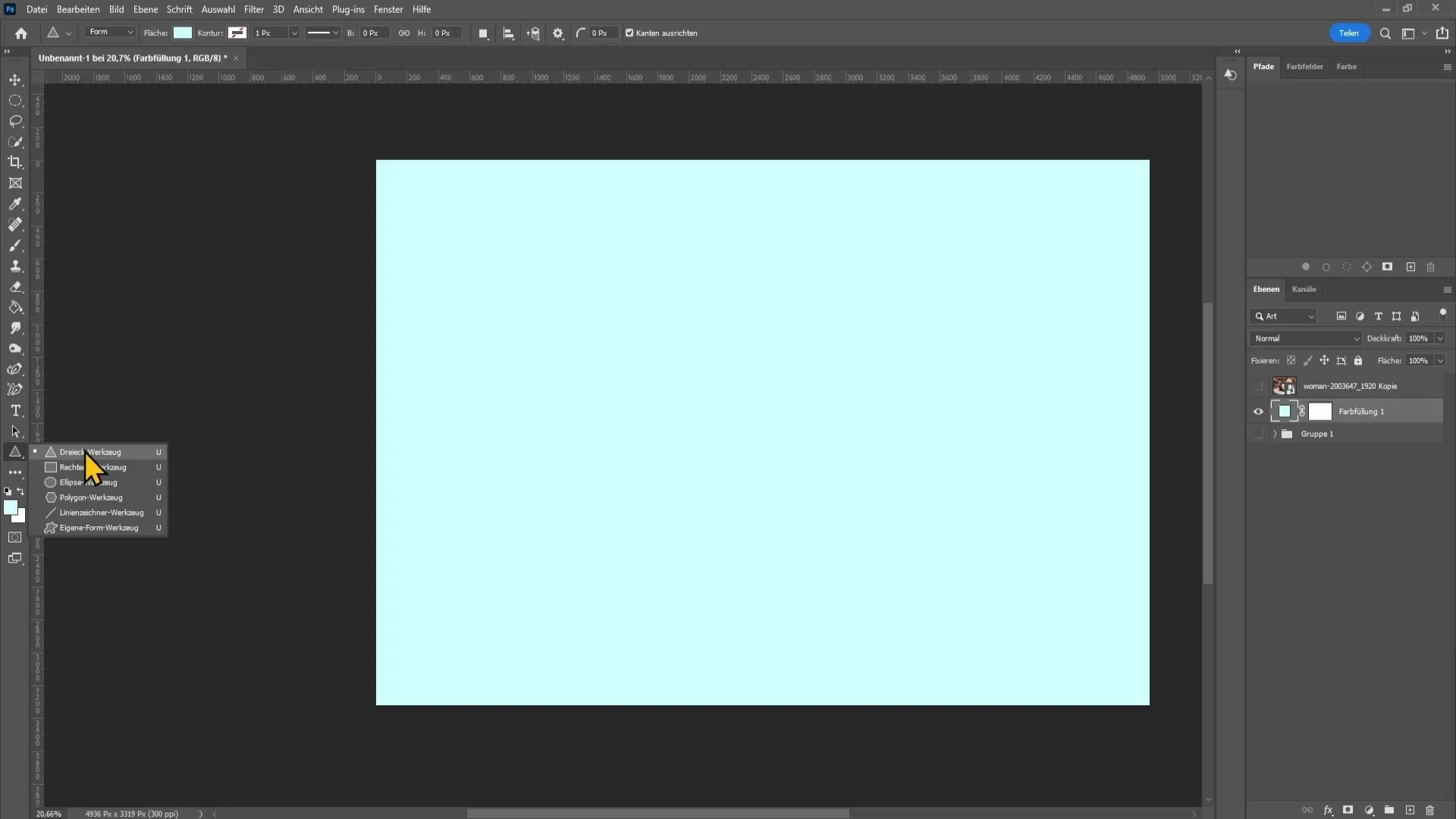Show the Gruppe 1 layer group
Image resolution: width=1456 pixels, height=819 pixels.
click(x=1259, y=434)
